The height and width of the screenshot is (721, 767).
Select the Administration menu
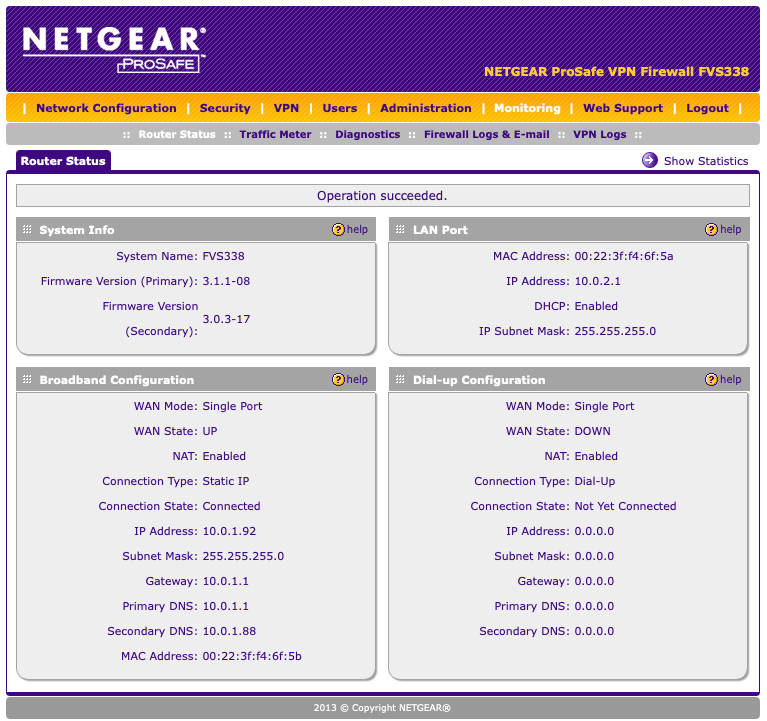click(x=426, y=108)
